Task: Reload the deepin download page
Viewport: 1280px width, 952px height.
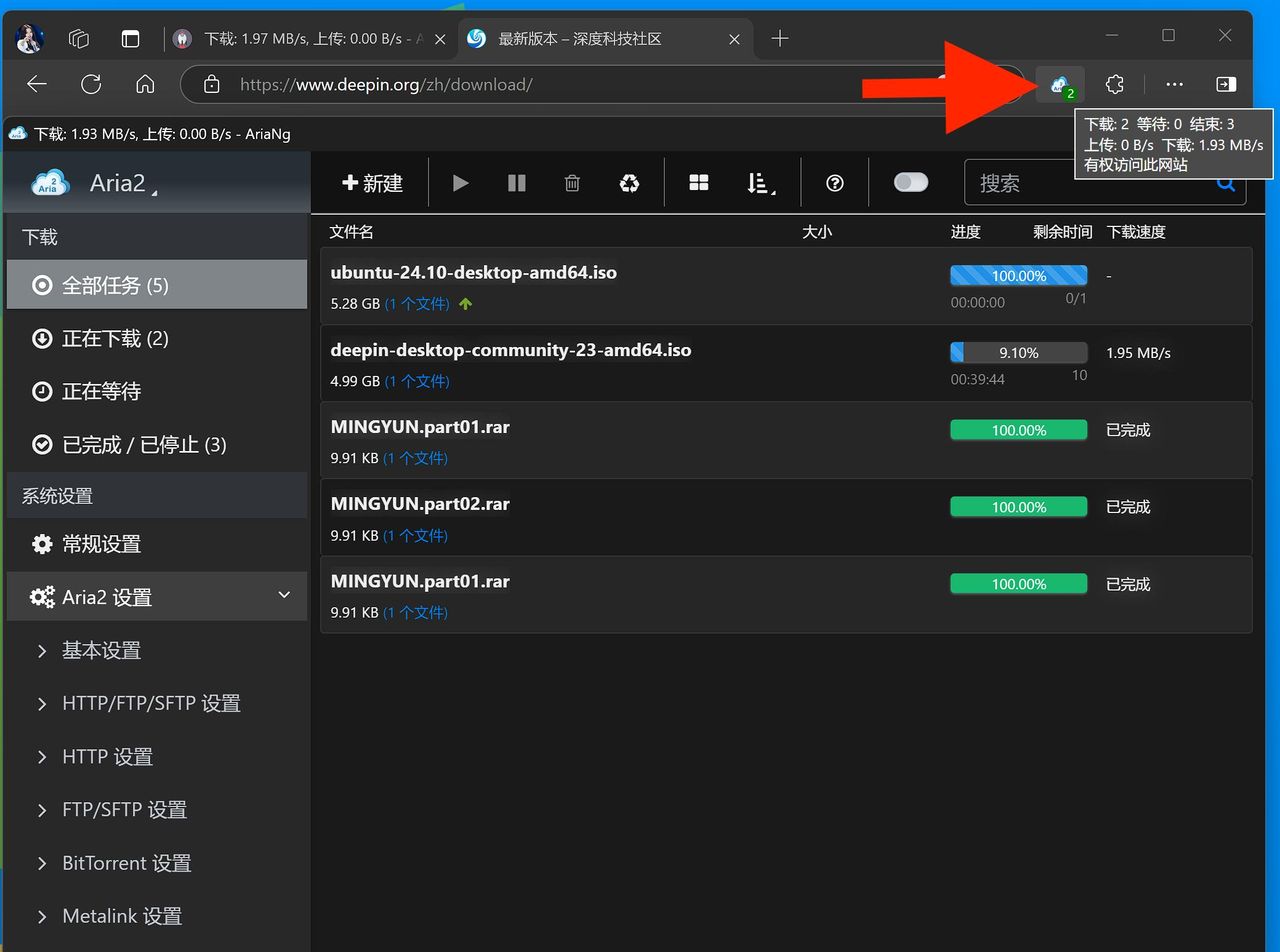Action: point(91,85)
